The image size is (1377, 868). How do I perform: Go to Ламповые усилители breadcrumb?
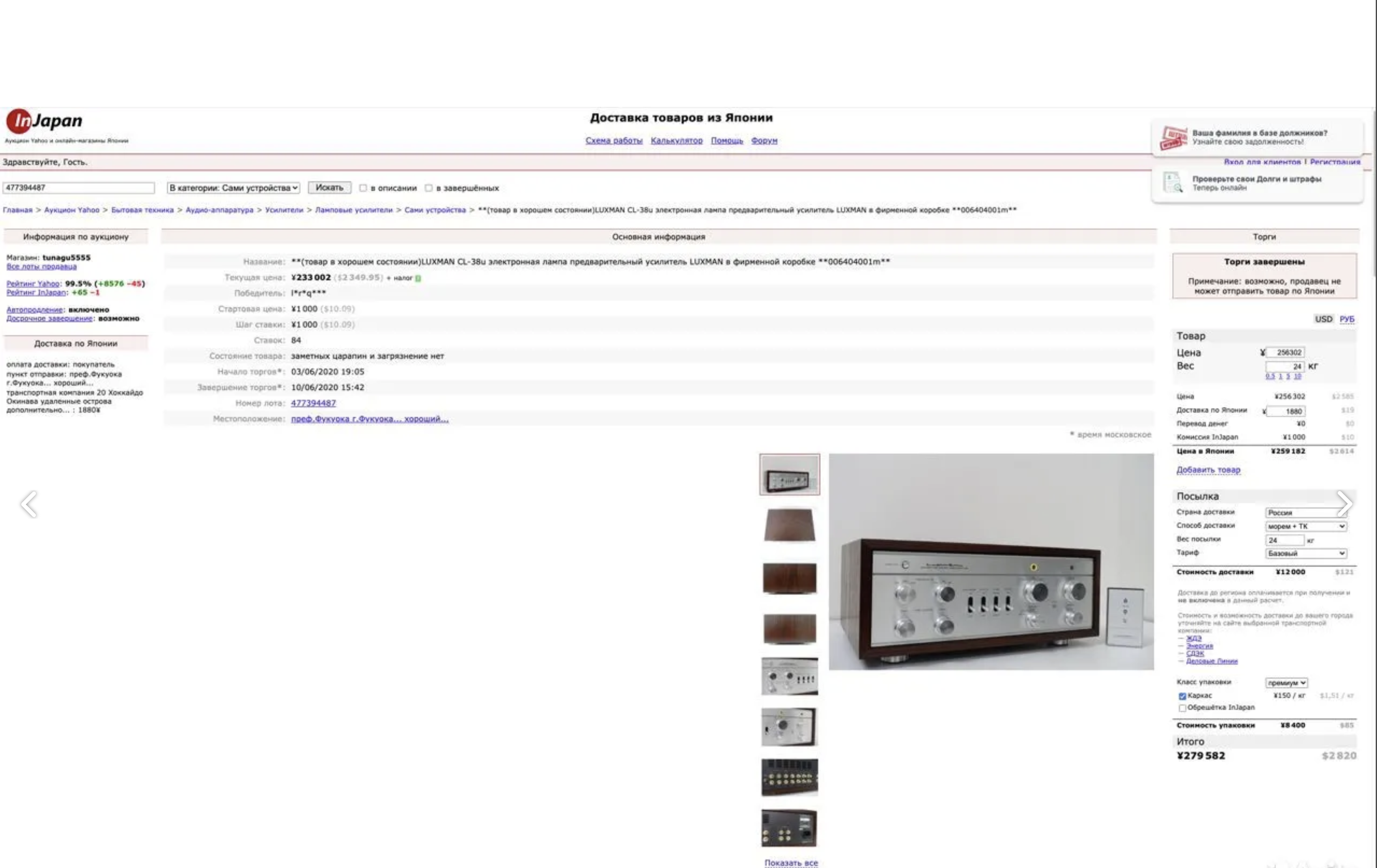coord(354,210)
